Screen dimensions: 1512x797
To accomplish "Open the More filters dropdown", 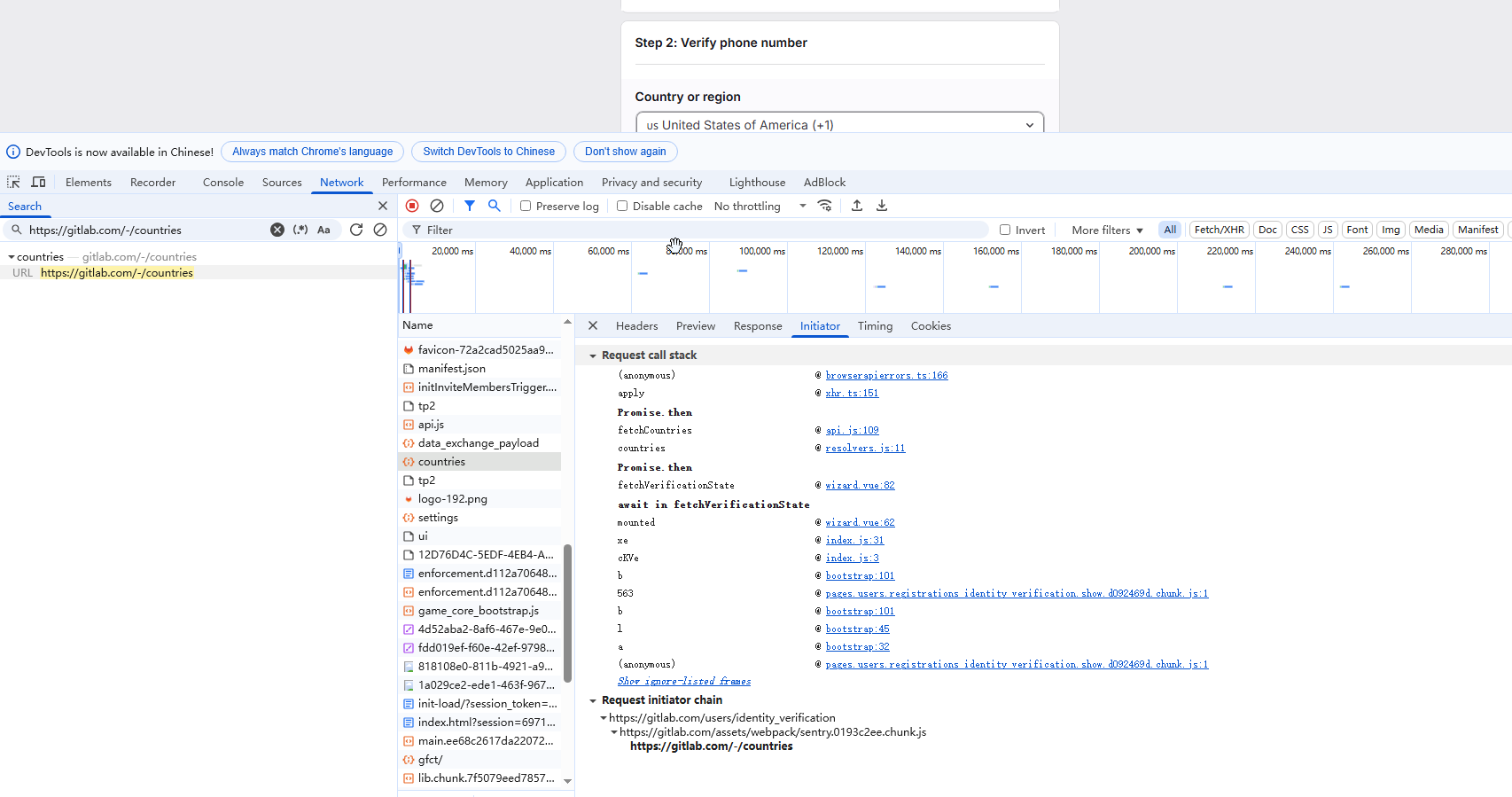I will tap(1107, 230).
